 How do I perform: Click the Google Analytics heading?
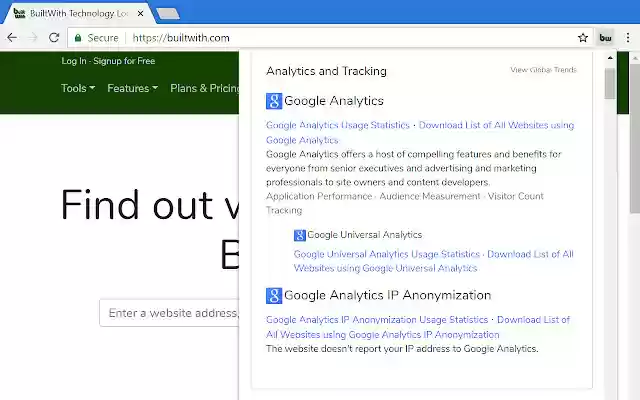click(x=333, y=101)
